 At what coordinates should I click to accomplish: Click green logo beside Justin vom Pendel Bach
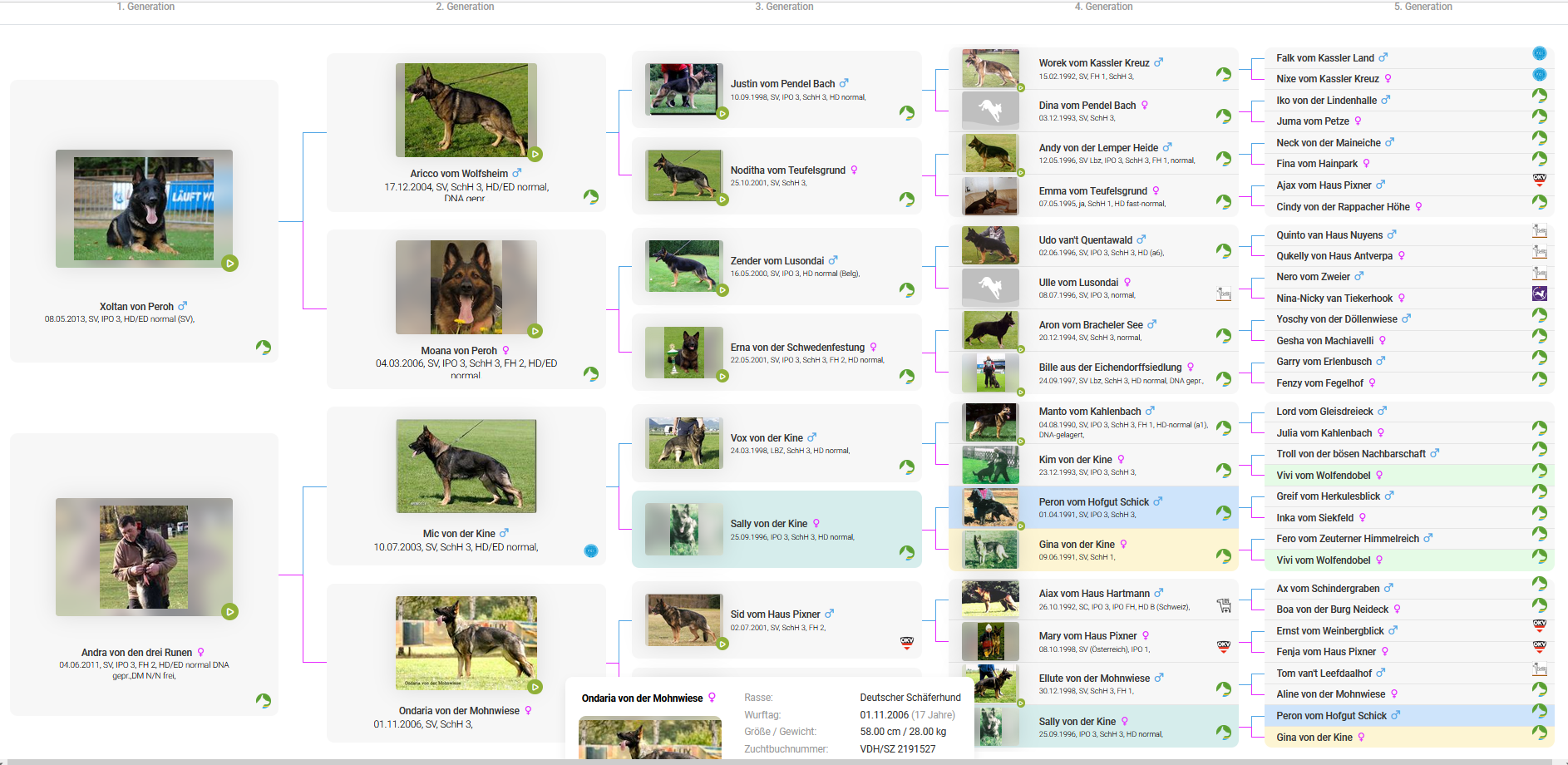coord(906,112)
